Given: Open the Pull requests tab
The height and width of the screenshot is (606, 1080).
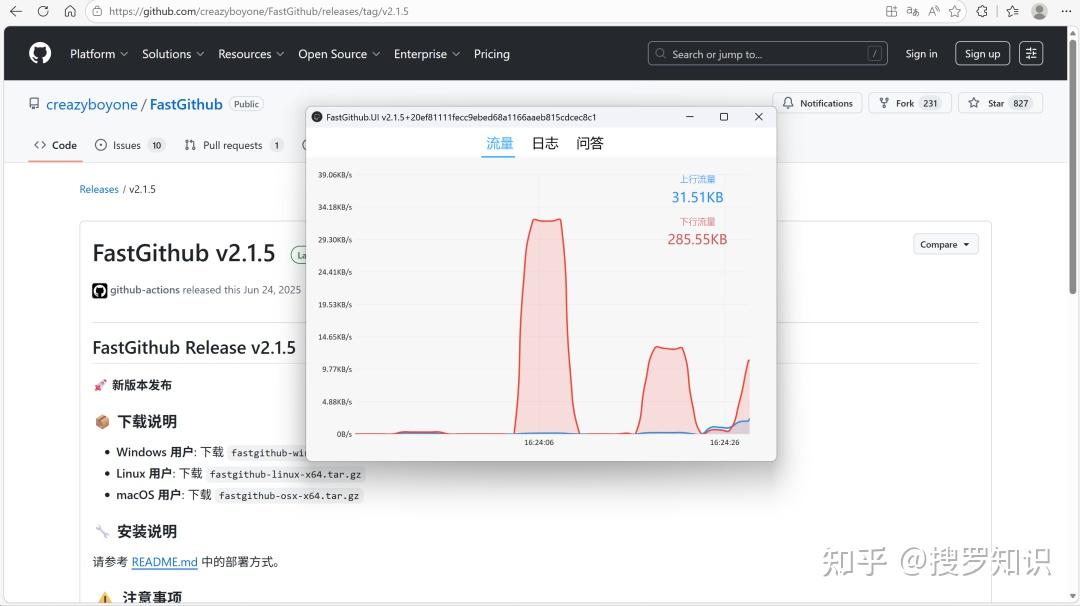Looking at the screenshot, I should click(x=233, y=145).
